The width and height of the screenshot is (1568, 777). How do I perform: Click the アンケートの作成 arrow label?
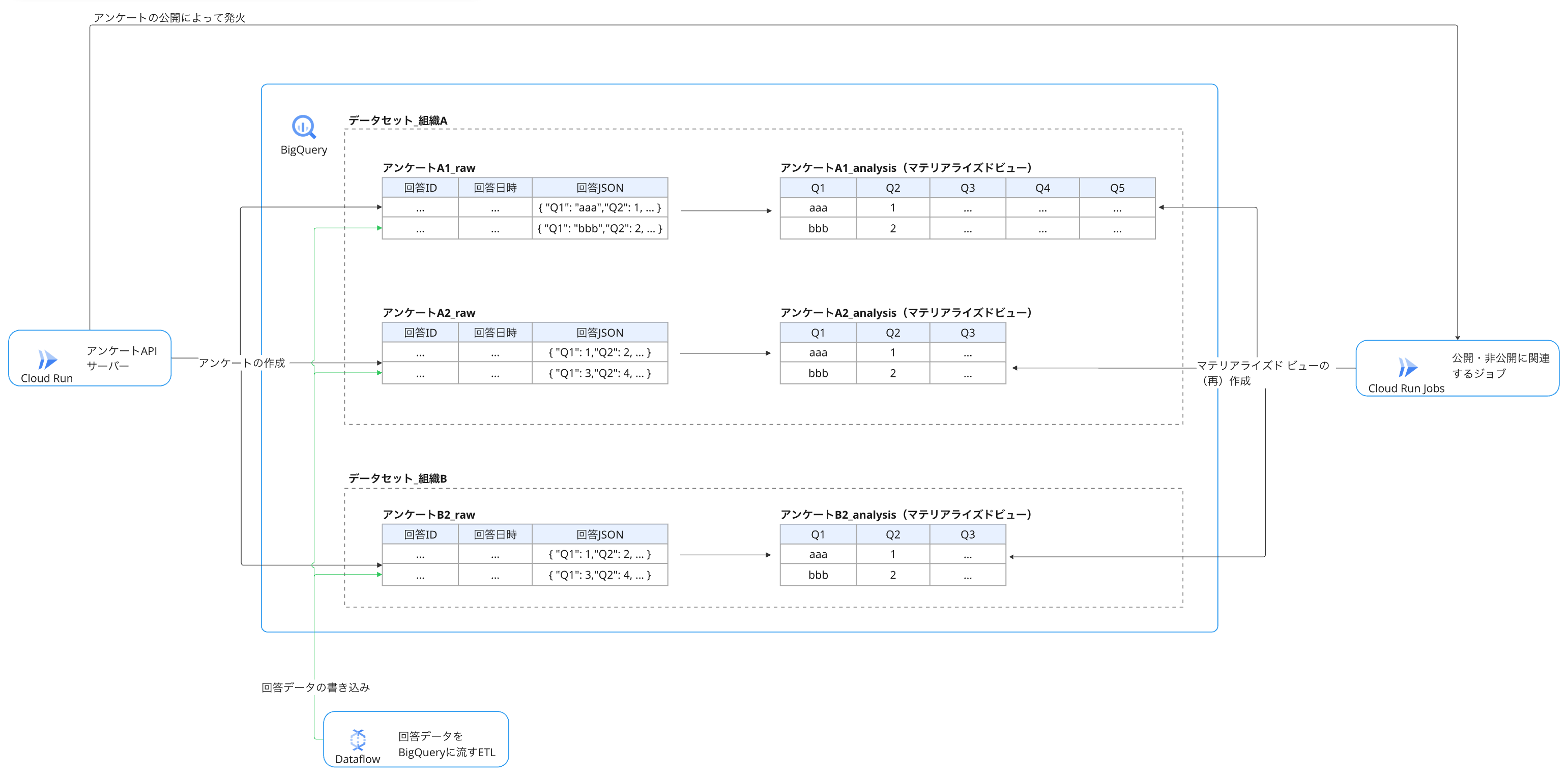point(242,363)
